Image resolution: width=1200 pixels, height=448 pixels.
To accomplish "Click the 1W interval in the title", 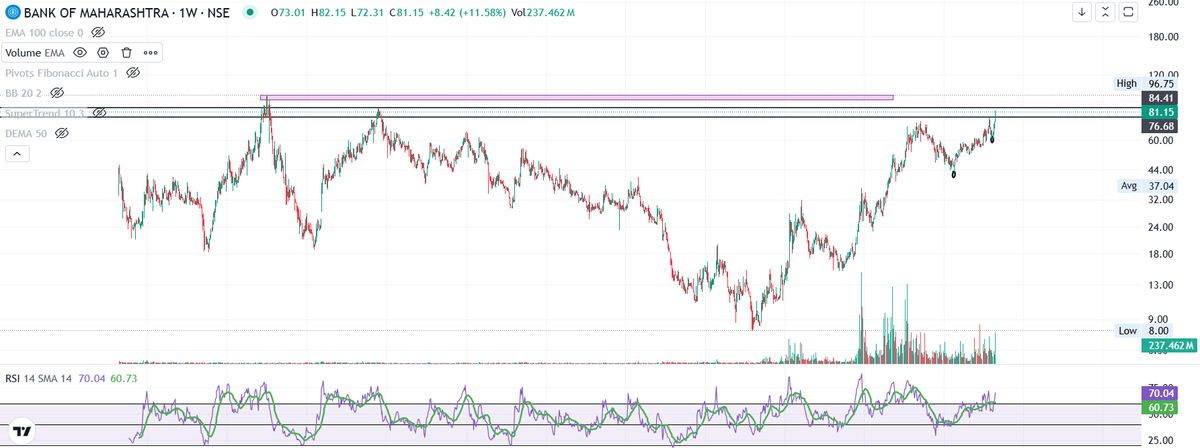I will click(189, 13).
